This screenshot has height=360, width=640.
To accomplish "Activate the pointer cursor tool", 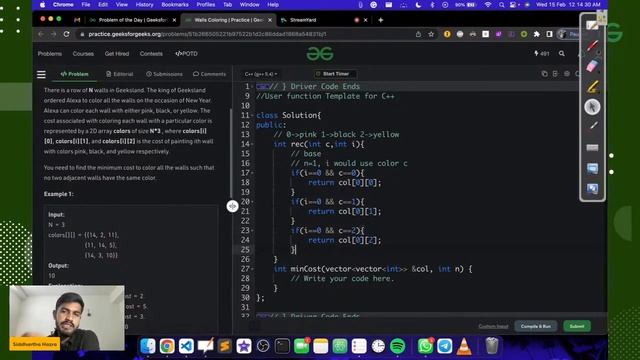I will (x=592, y=107).
